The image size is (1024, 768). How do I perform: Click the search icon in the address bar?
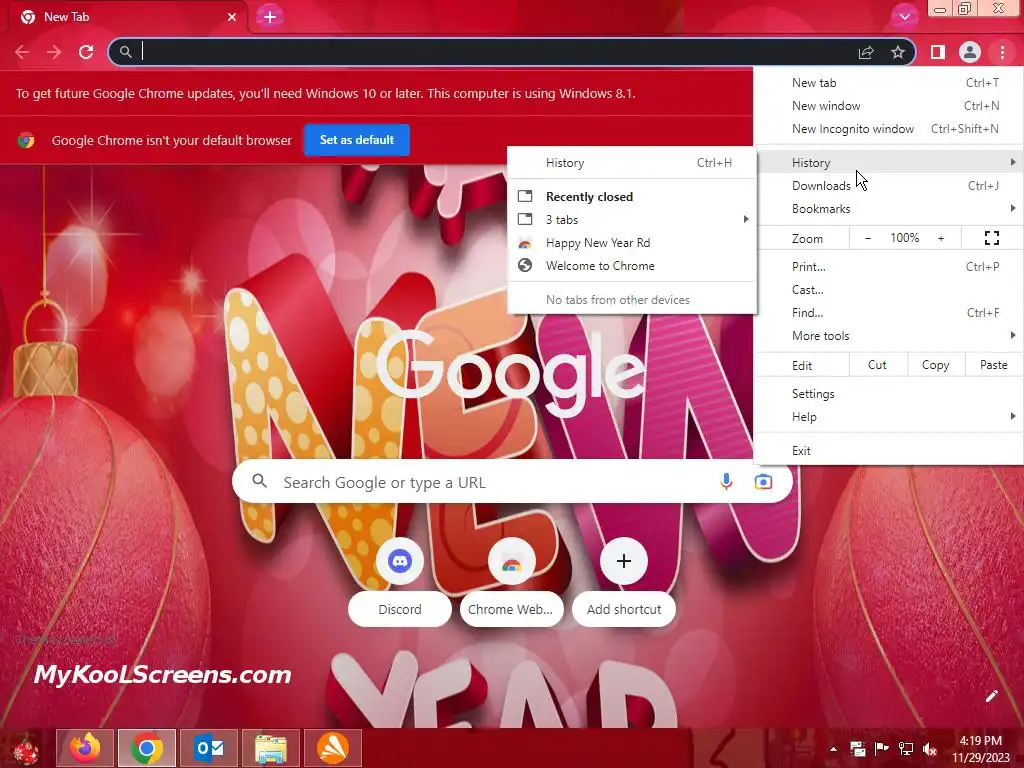125,52
